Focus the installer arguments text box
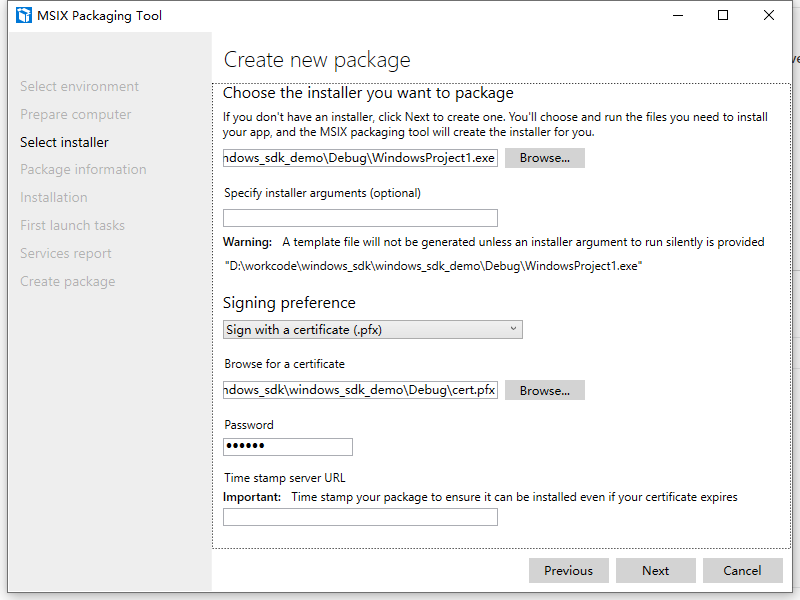Image resolution: width=800 pixels, height=600 pixels. [x=360, y=218]
